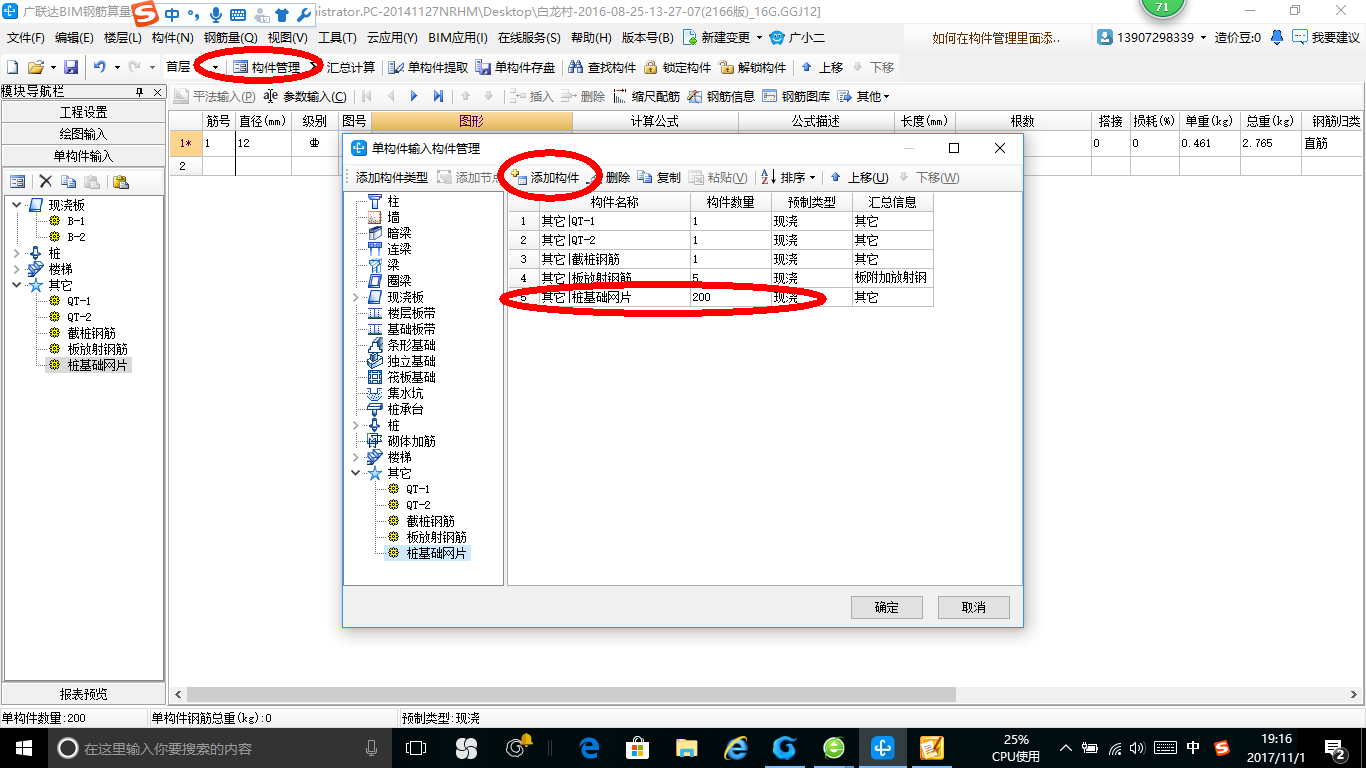The width and height of the screenshot is (1366, 768).
Task: Click 200 quantity cell of 桩基础网片 row
Action: (730, 297)
